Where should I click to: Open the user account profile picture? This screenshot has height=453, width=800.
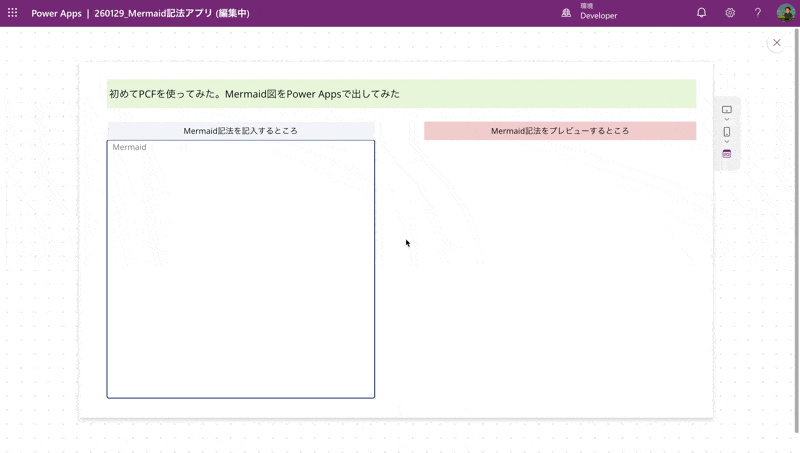tap(786, 13)
